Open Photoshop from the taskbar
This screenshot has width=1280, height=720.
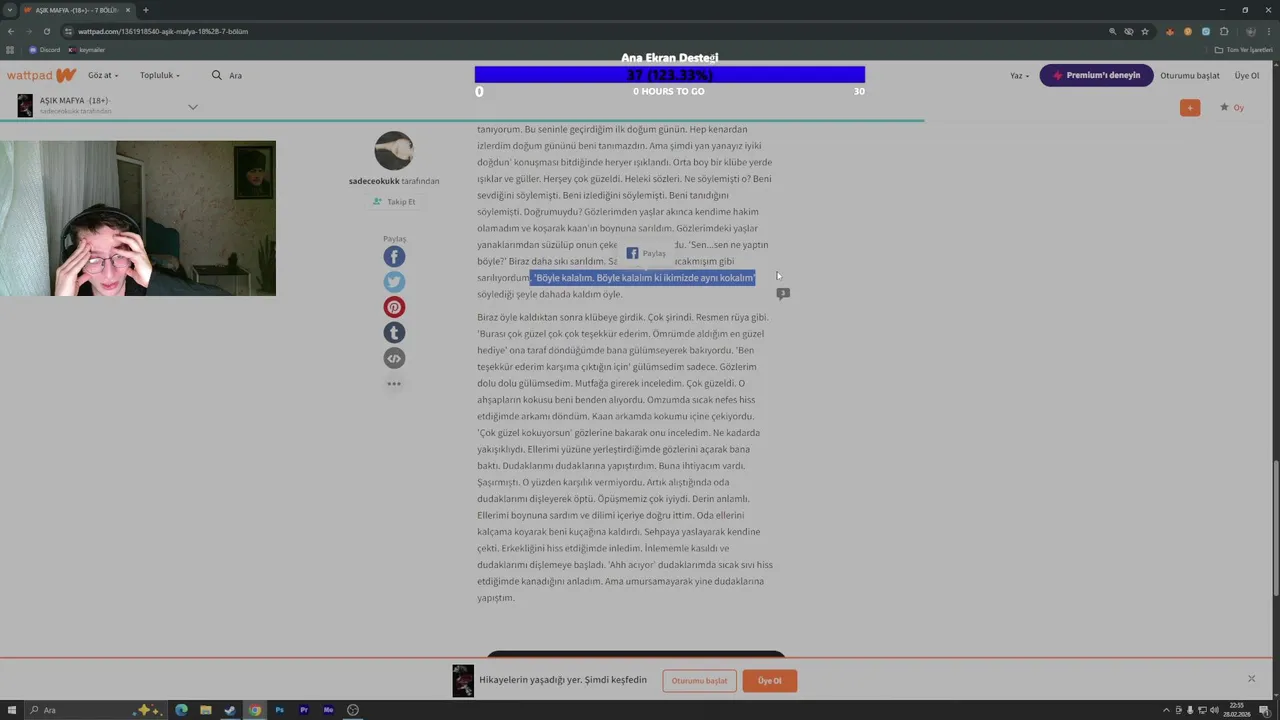tap(279, 710)
